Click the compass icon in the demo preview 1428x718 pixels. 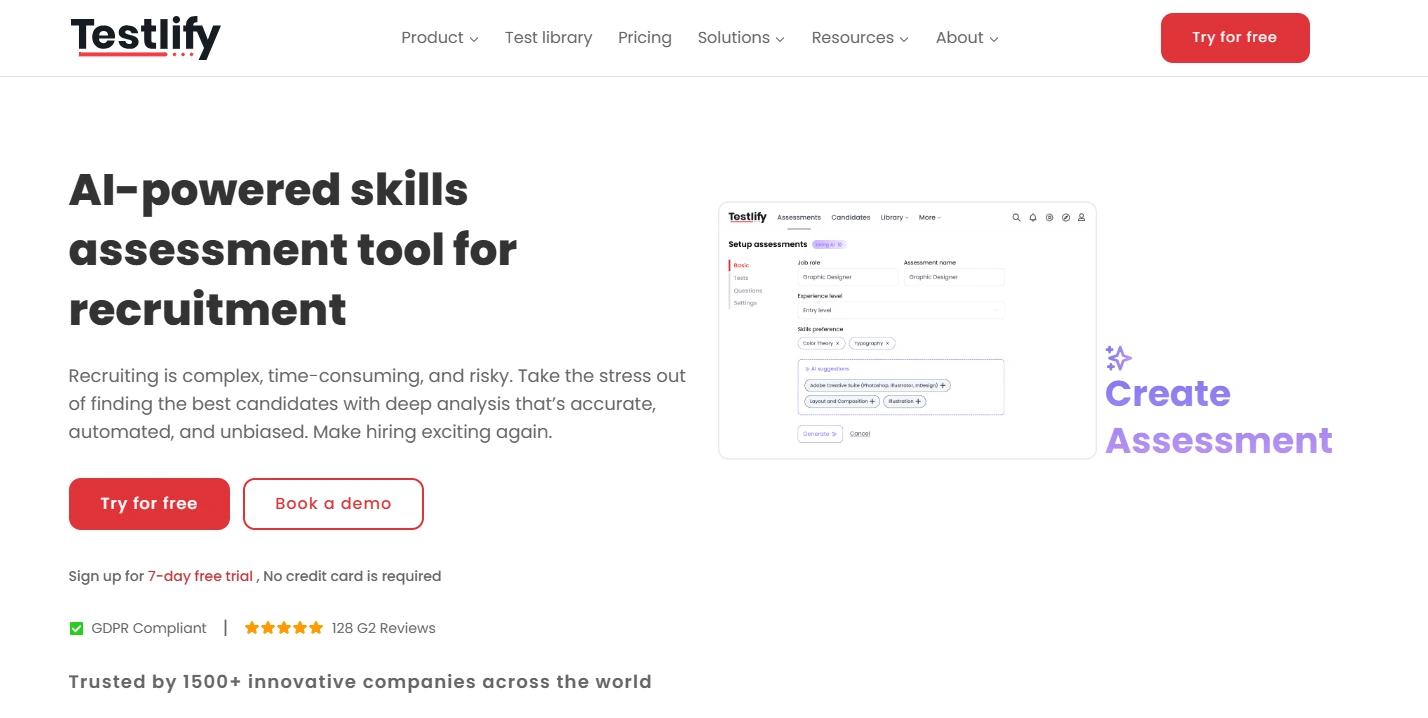click(x=1066, y=217)
